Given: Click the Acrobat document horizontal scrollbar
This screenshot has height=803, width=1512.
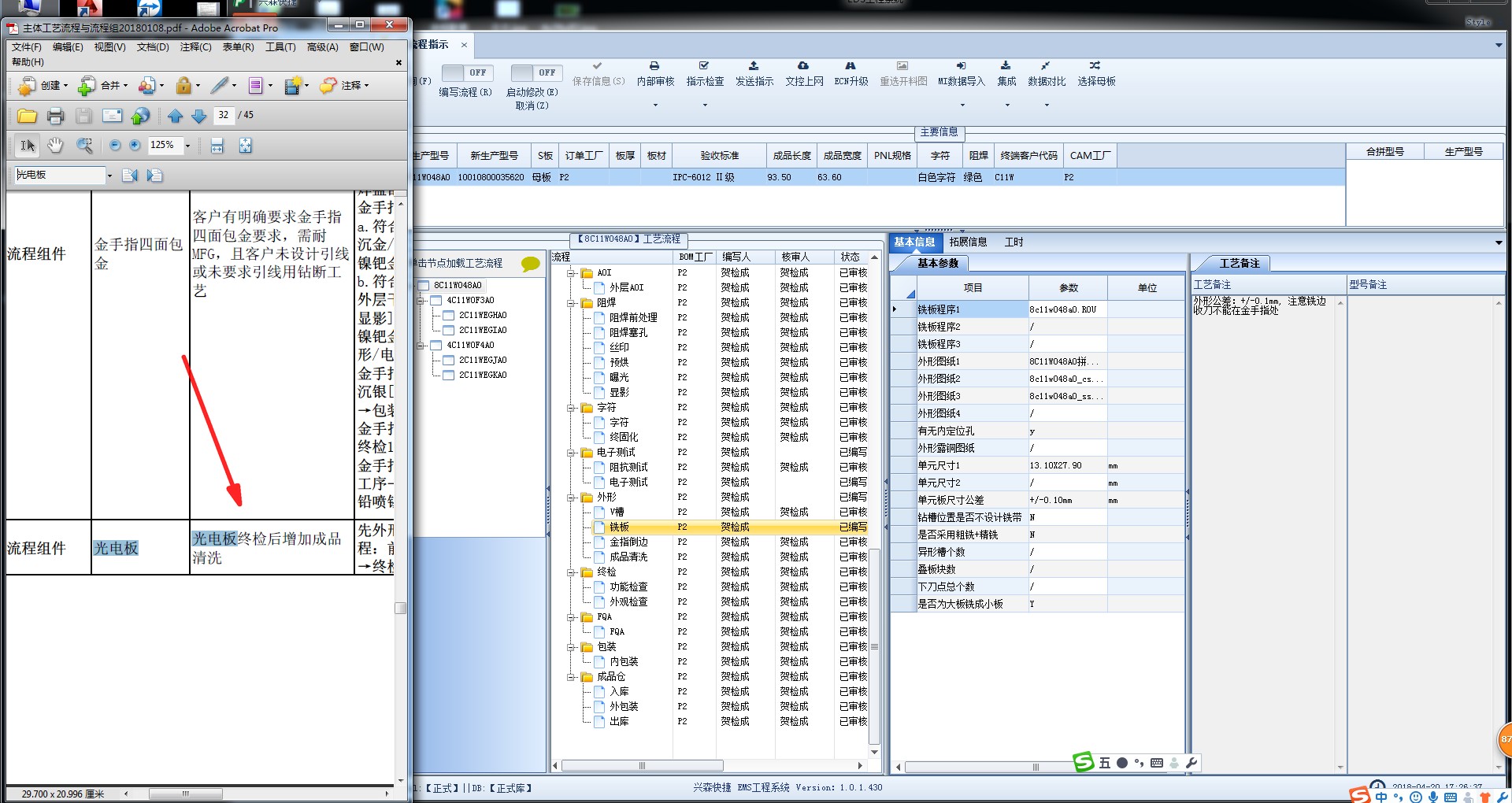Looking at the screenshot, I should click(185, 794).
